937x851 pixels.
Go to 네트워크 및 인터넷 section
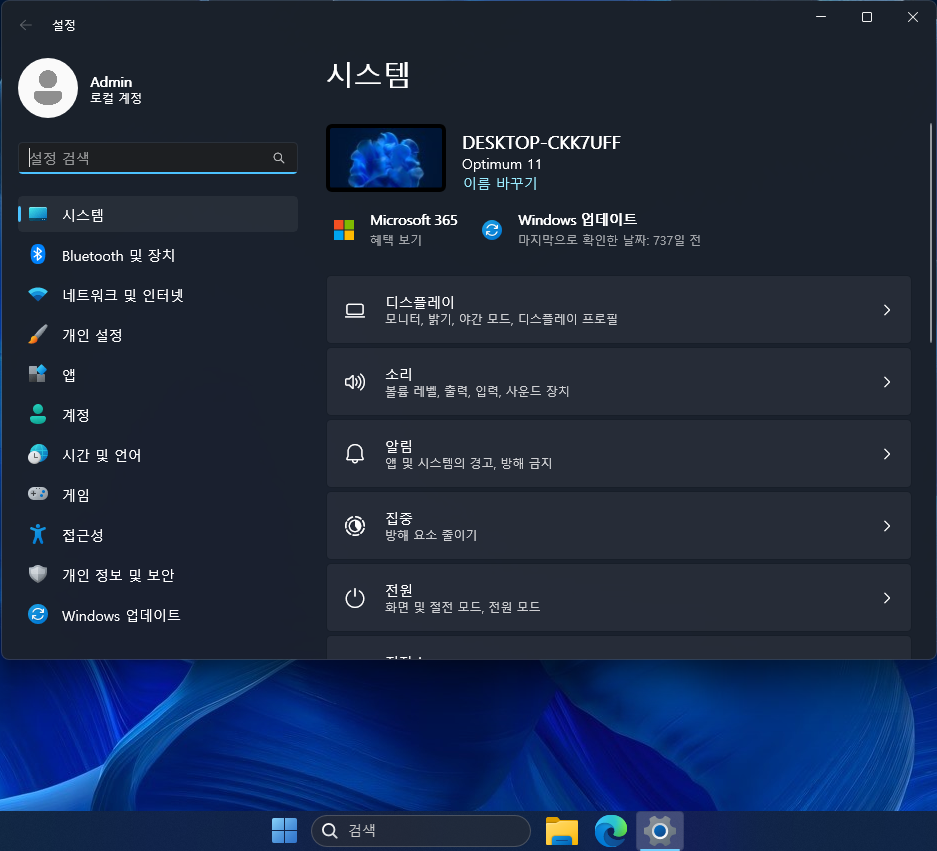158,295
